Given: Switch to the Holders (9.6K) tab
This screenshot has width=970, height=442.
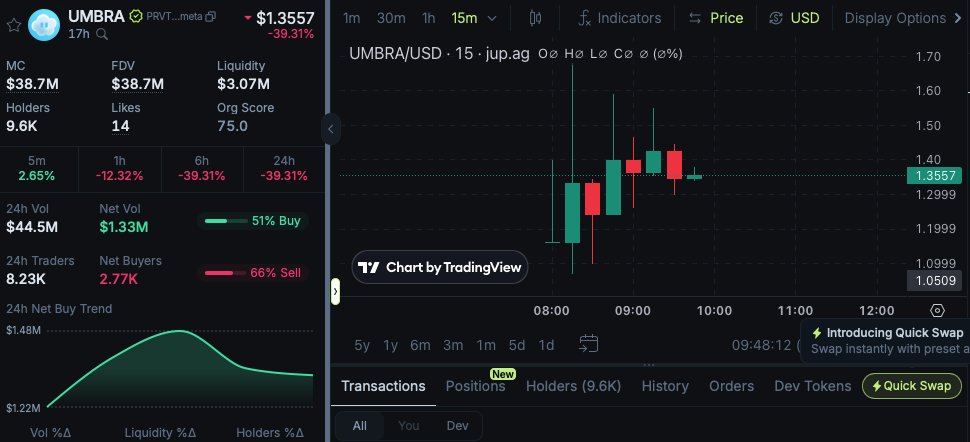Looking at the screenshot, I should click(573, 386).
